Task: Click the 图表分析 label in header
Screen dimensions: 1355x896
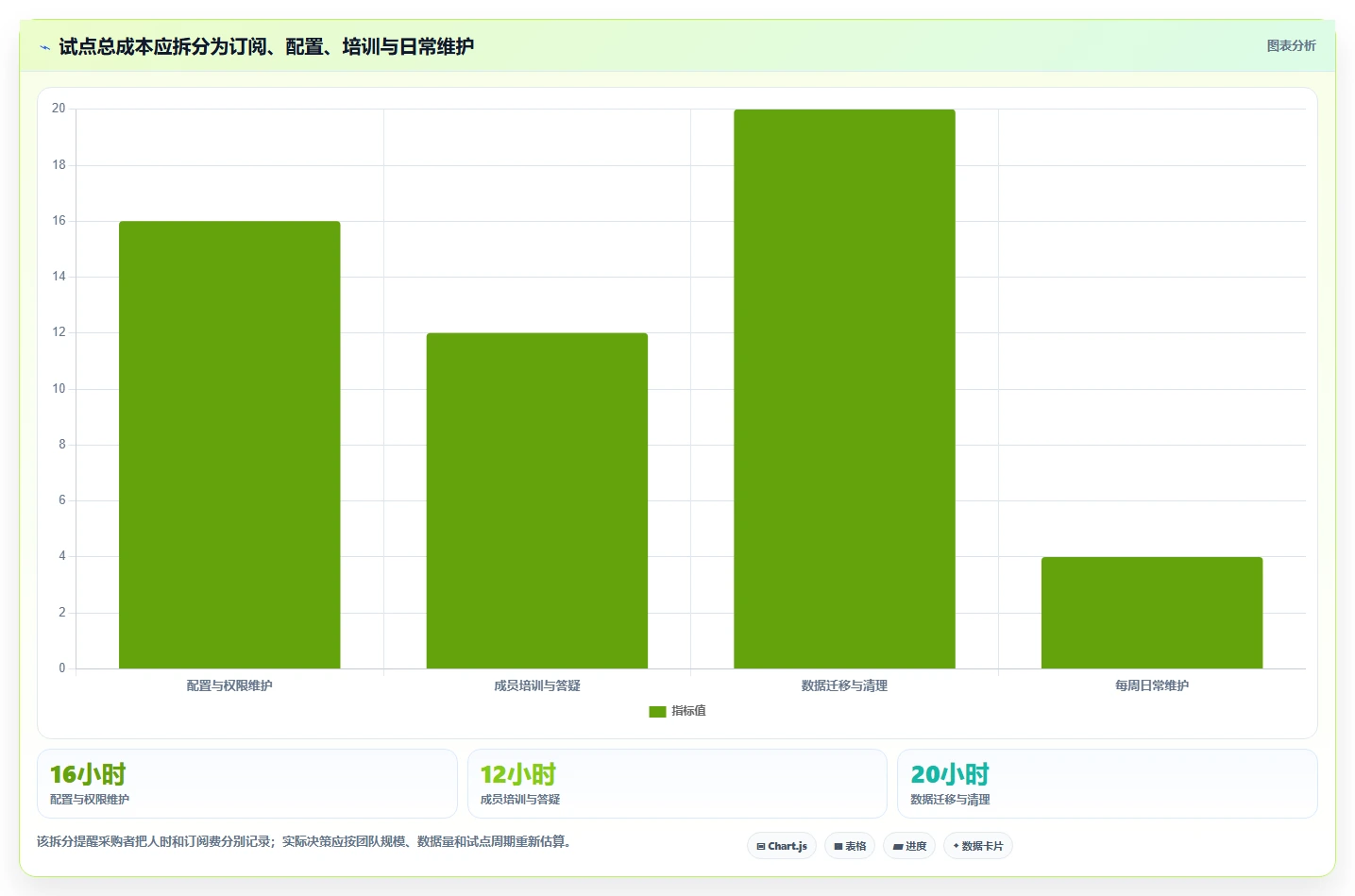Action: tap(1291, 45)
